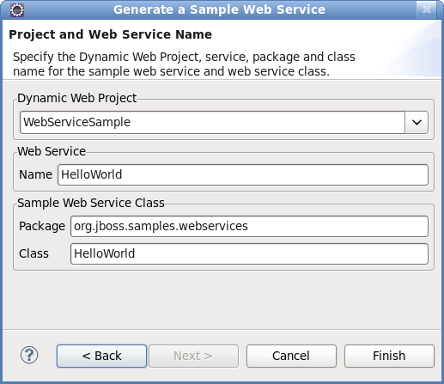Click the Name label in Web Service group
The image size is (444, 384).
pyautogui.click(x=36, y=175)
